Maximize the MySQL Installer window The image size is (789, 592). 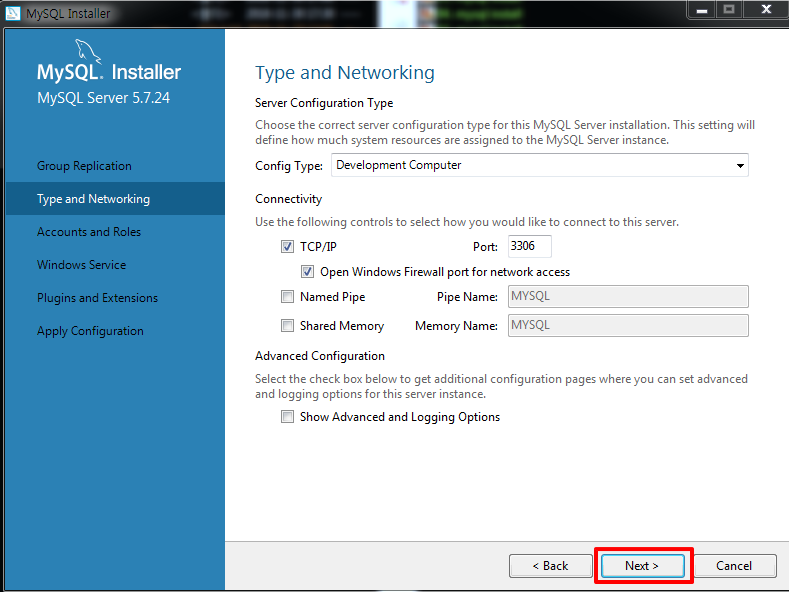(x=729, y=10)
